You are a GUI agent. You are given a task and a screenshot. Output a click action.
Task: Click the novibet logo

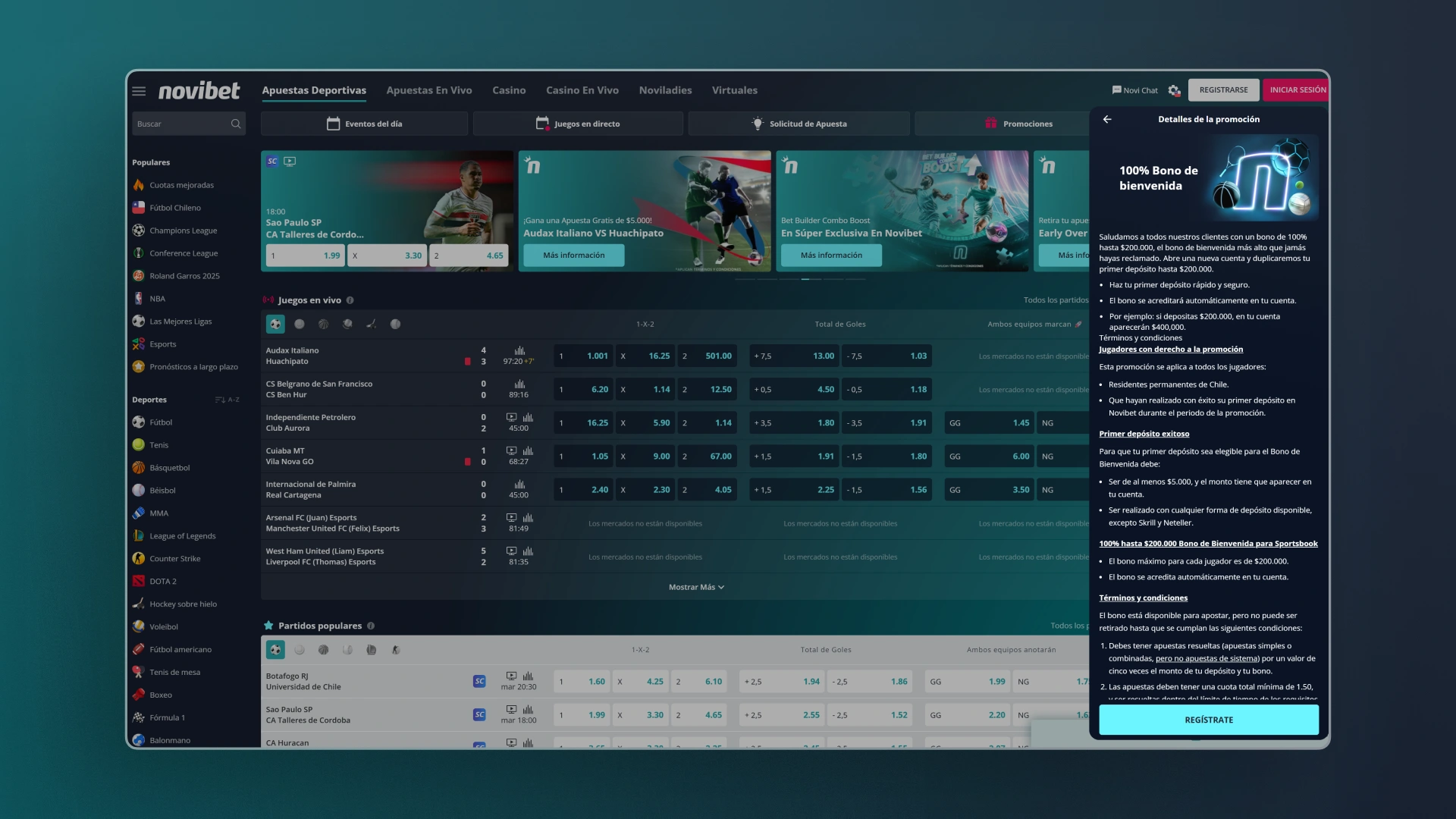[x=199, y=90]
